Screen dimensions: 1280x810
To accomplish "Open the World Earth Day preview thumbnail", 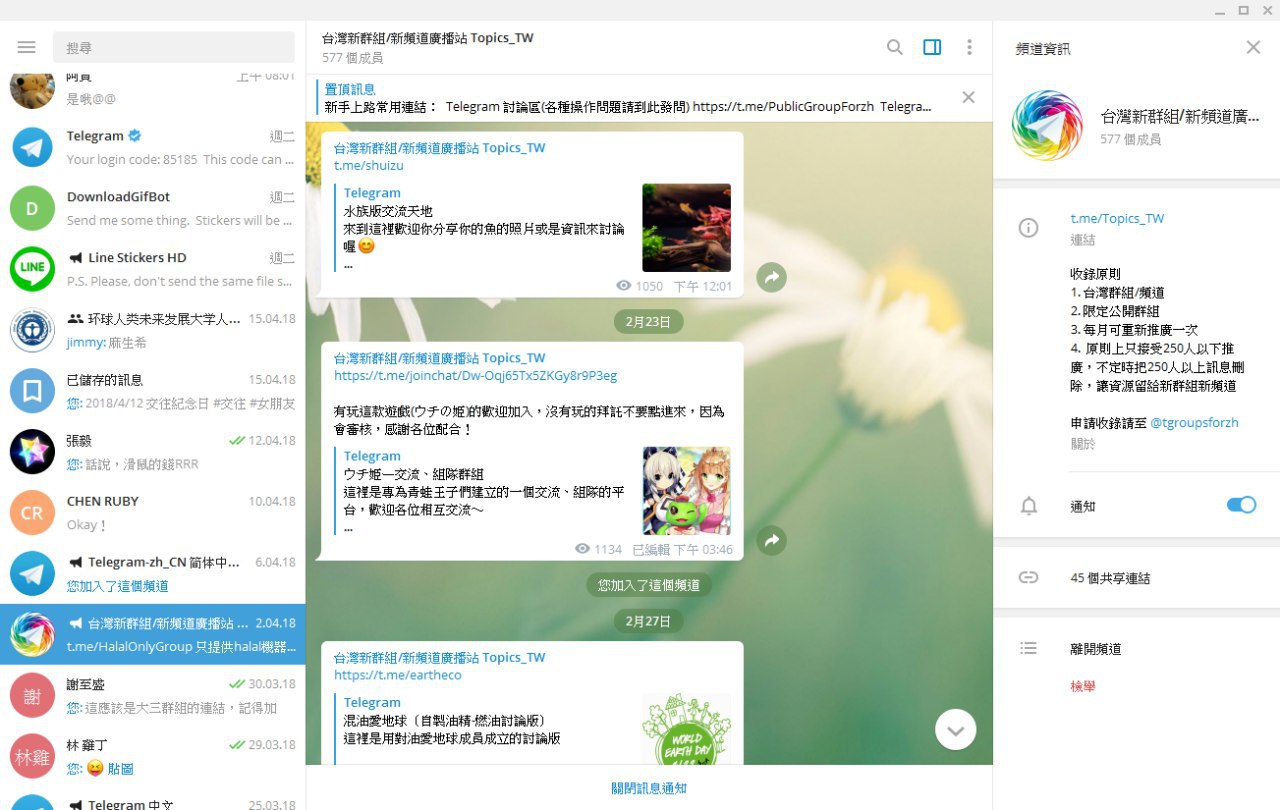I will pyautogui.click(x=686, y=730).
